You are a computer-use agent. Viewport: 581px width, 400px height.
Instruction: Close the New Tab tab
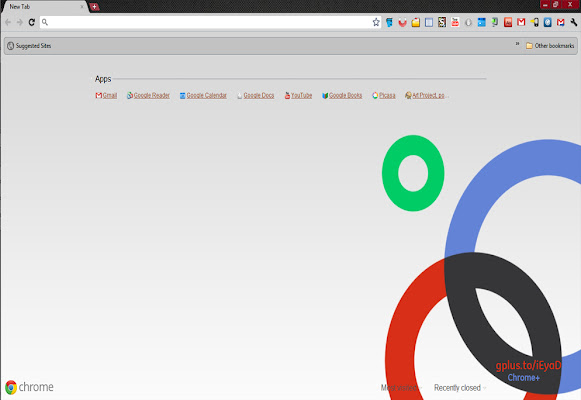(x=82, y=7)
